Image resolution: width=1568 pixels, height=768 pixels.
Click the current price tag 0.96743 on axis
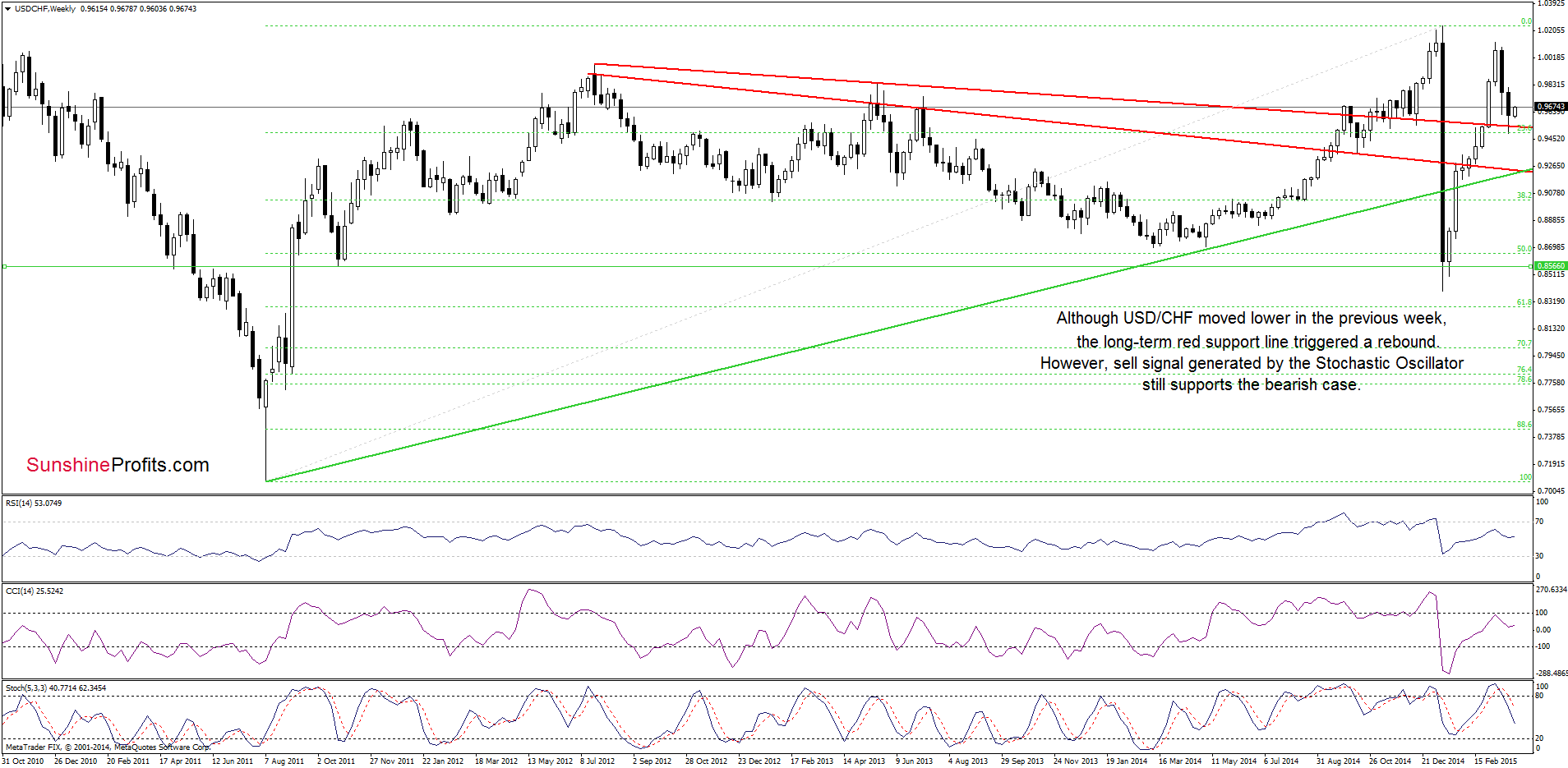pos(1551,107)
